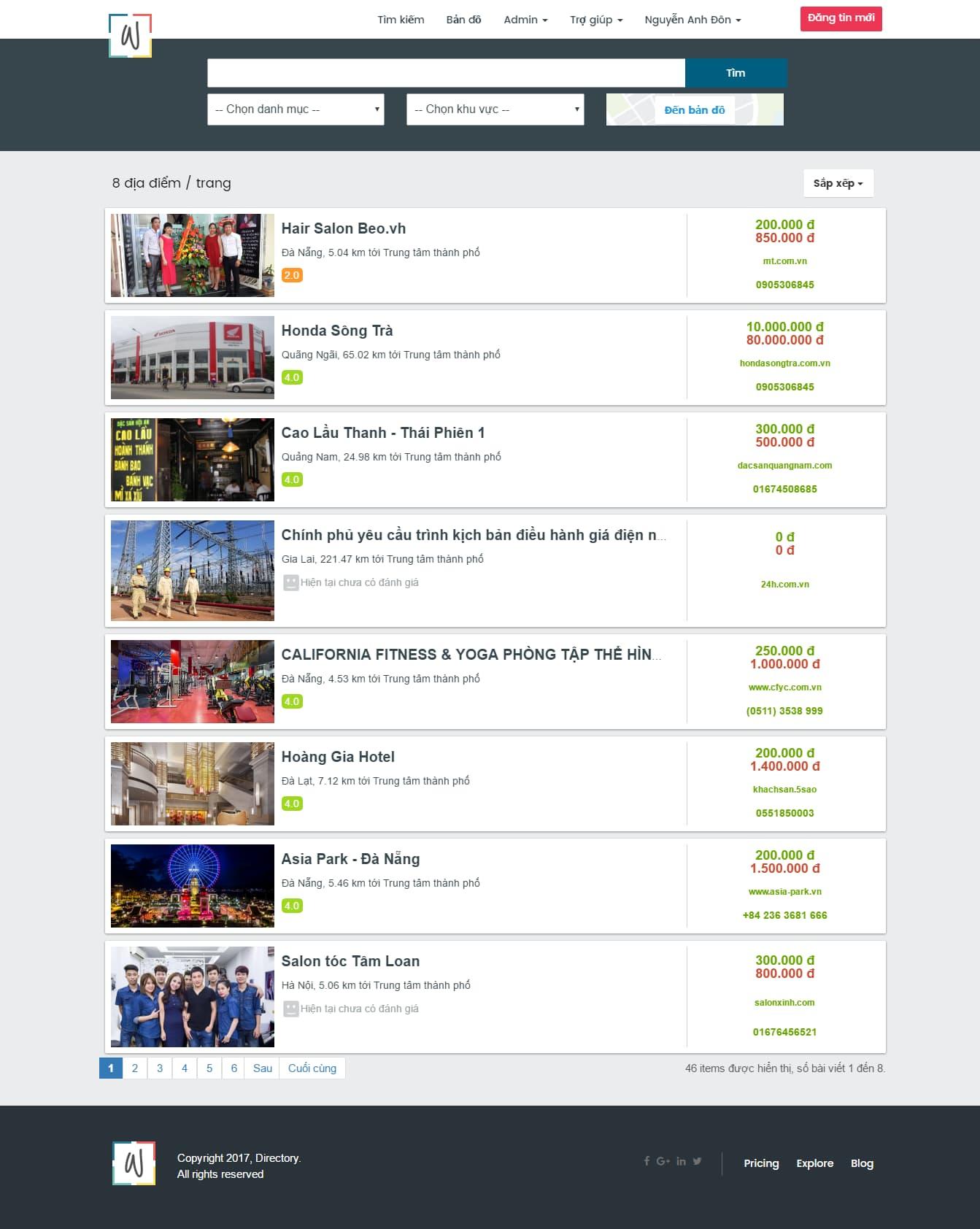Open the Chọn danh mục dropdown
The width and height of the screenshot is (980, 1229).
[296, 109]
